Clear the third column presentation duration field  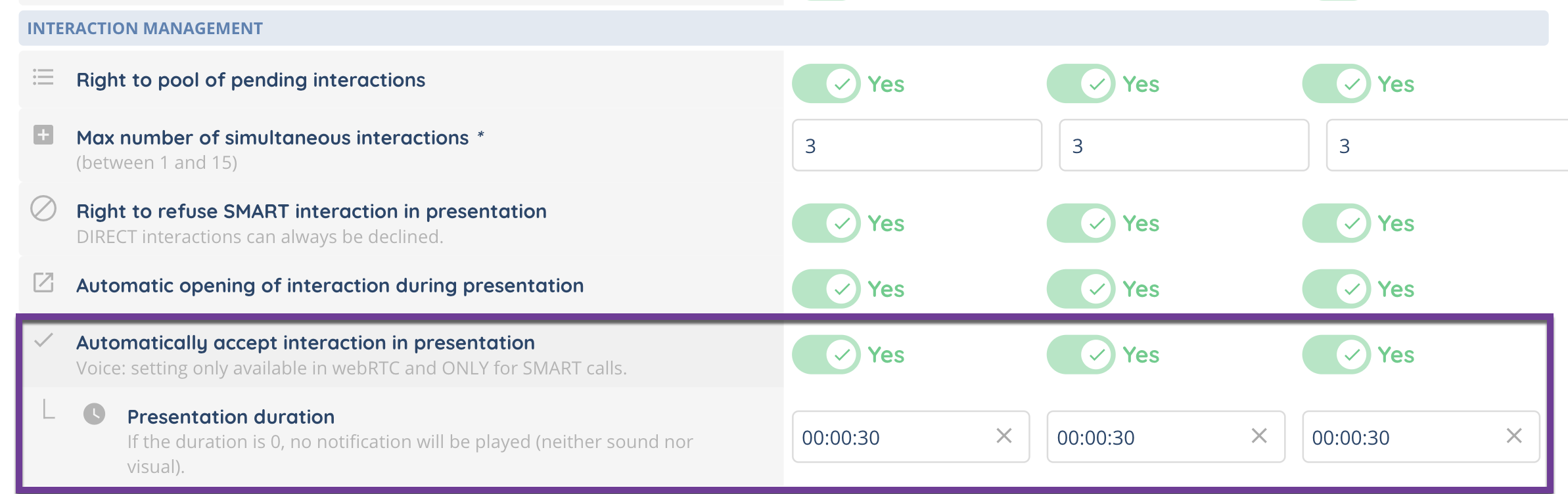[x=1513, y=436]
